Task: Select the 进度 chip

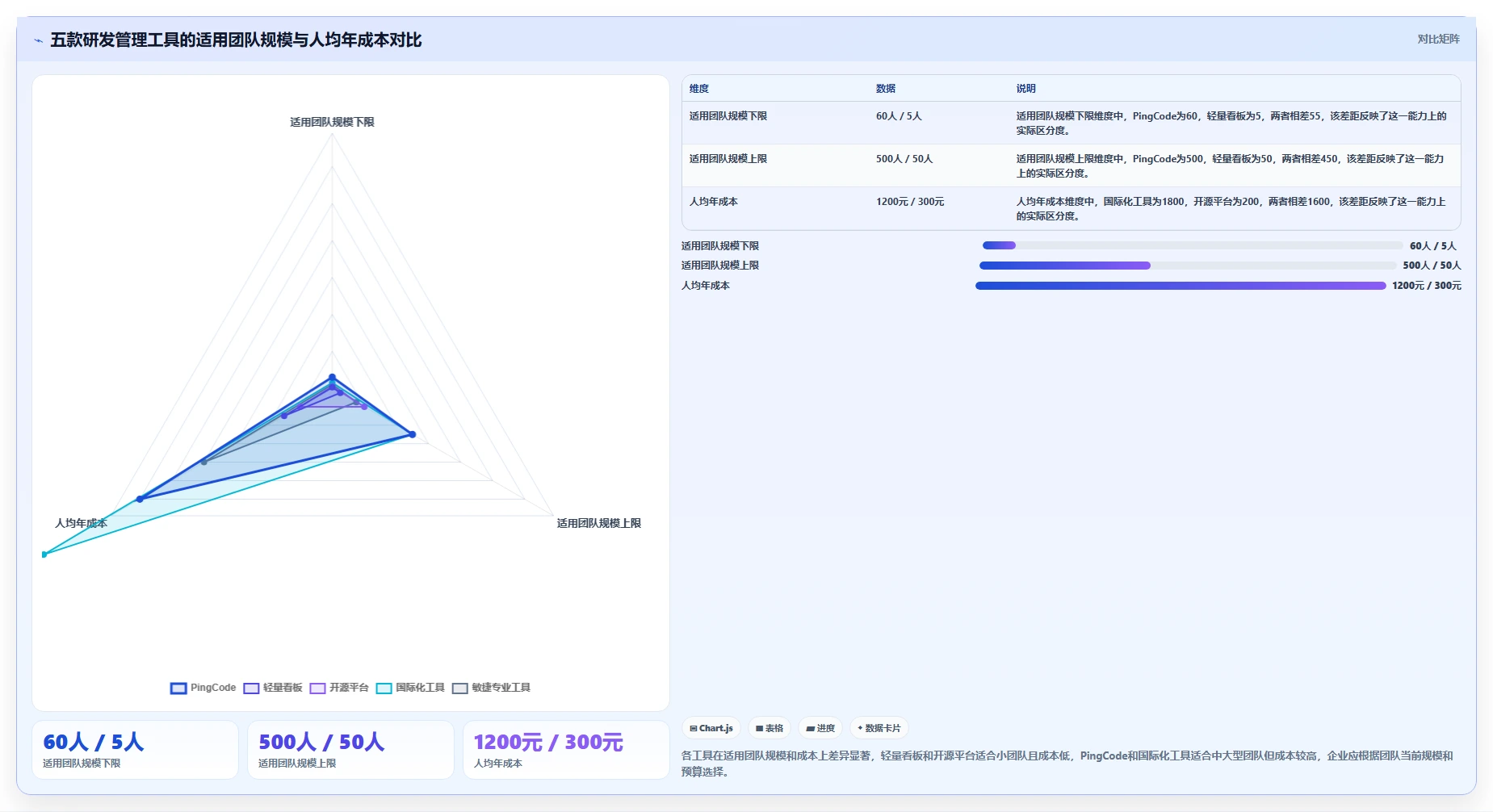Action: (x=820, y=728)
